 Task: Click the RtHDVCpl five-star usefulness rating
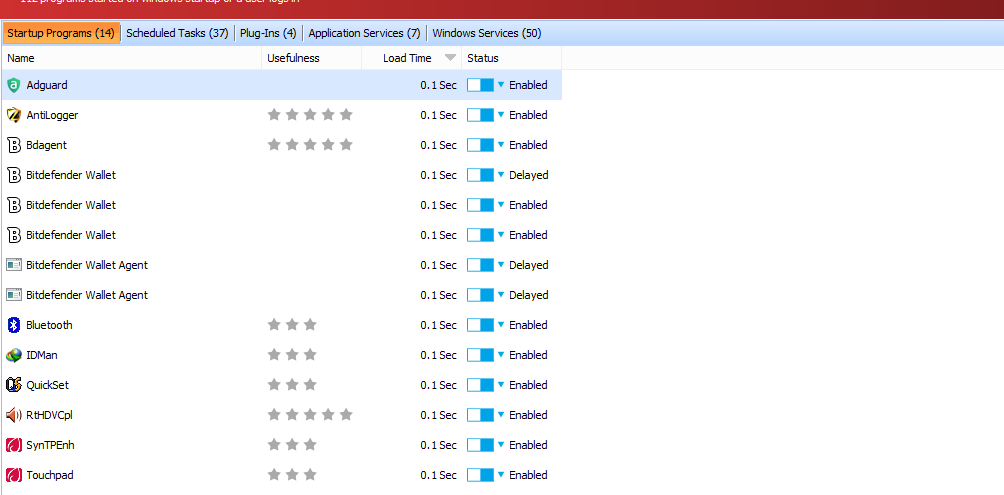[310, 415]
